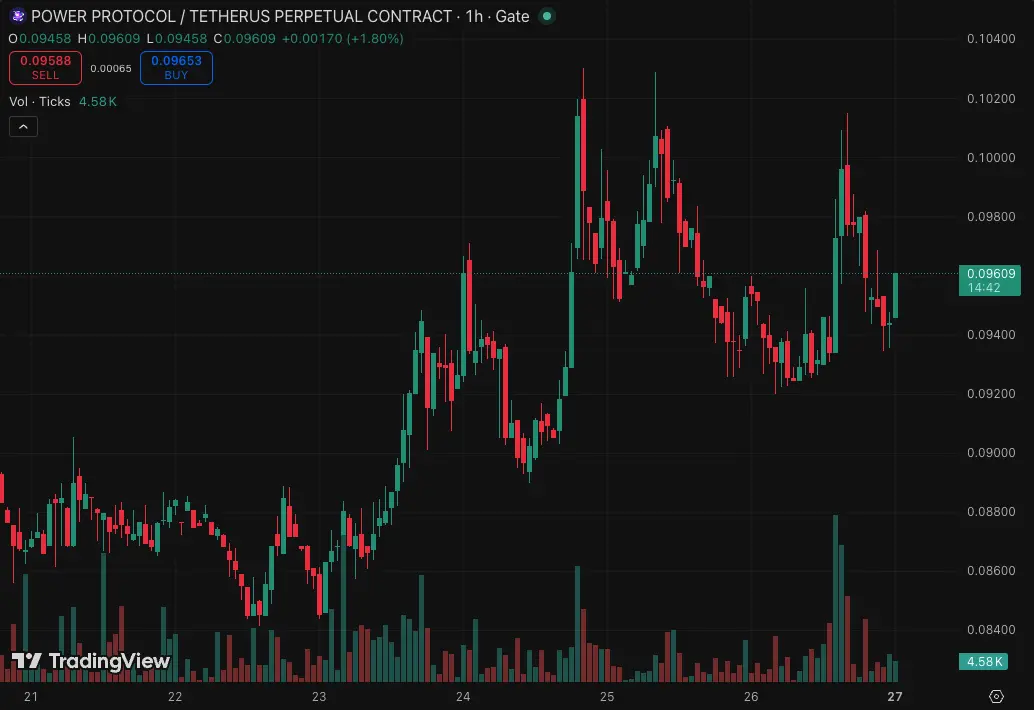Click the current price label 0.09609
This screenshot has height=710, width=1034.
(990, 280)
